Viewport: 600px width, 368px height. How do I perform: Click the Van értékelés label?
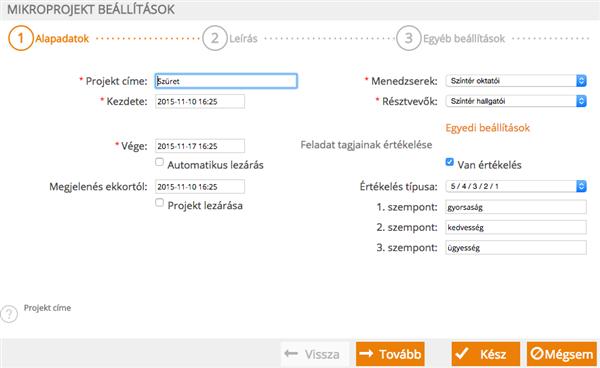pyautogui.click(x=489, y=165)
